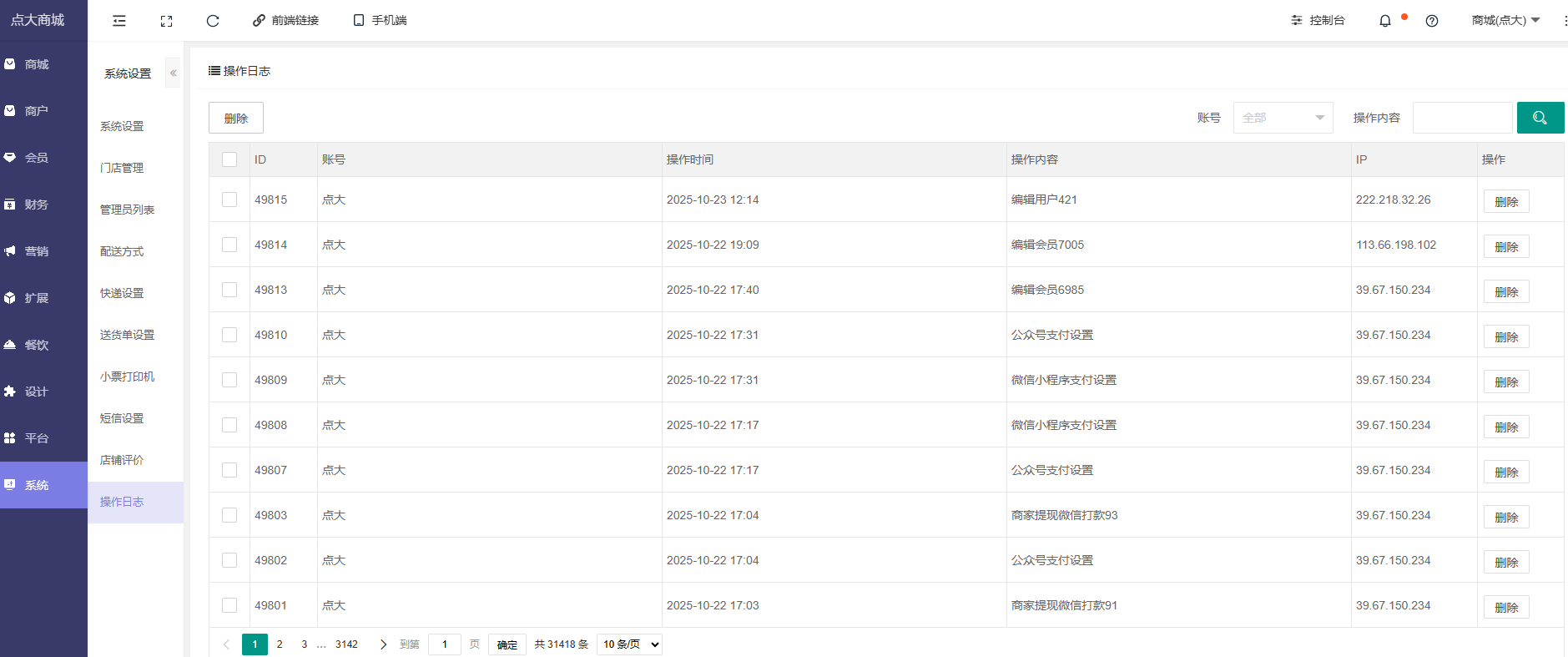Open 管理员列表 menu item
Viewport: 1568px width, 657px height.
[127, 210]
